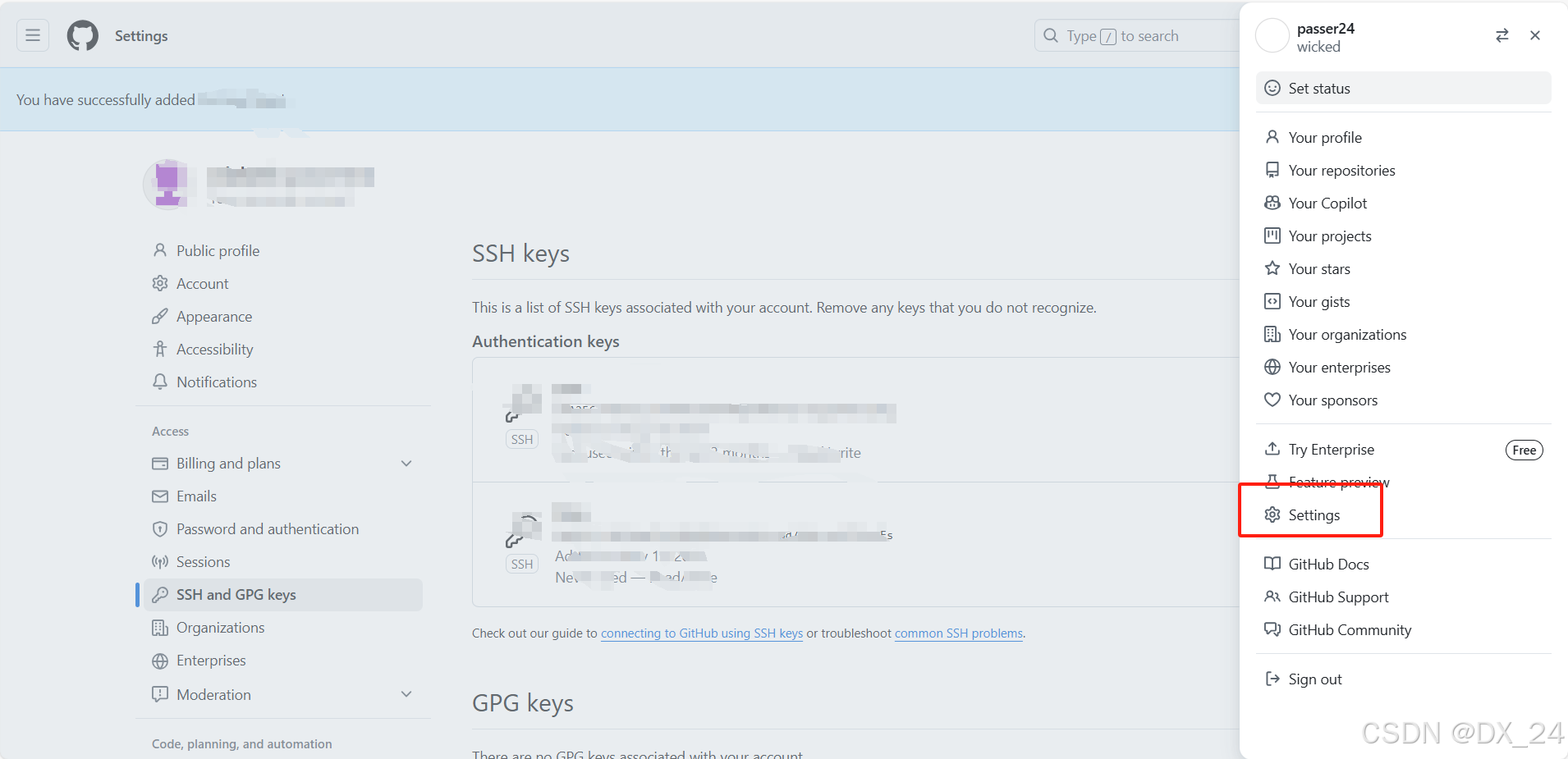Click the gear icon beside Settings in menu

1272,514
